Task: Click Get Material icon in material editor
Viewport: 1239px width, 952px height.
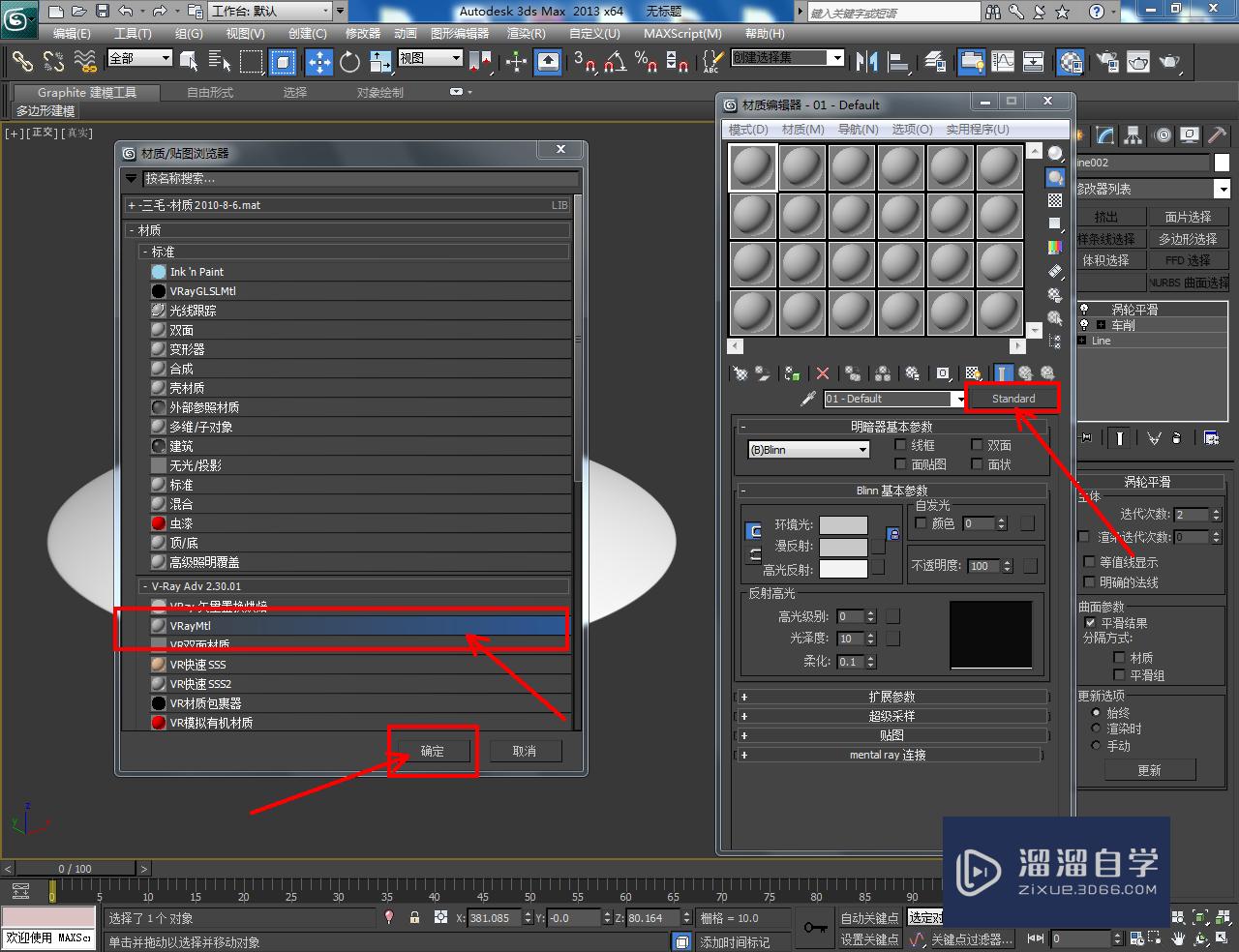Action: (740, 373)
